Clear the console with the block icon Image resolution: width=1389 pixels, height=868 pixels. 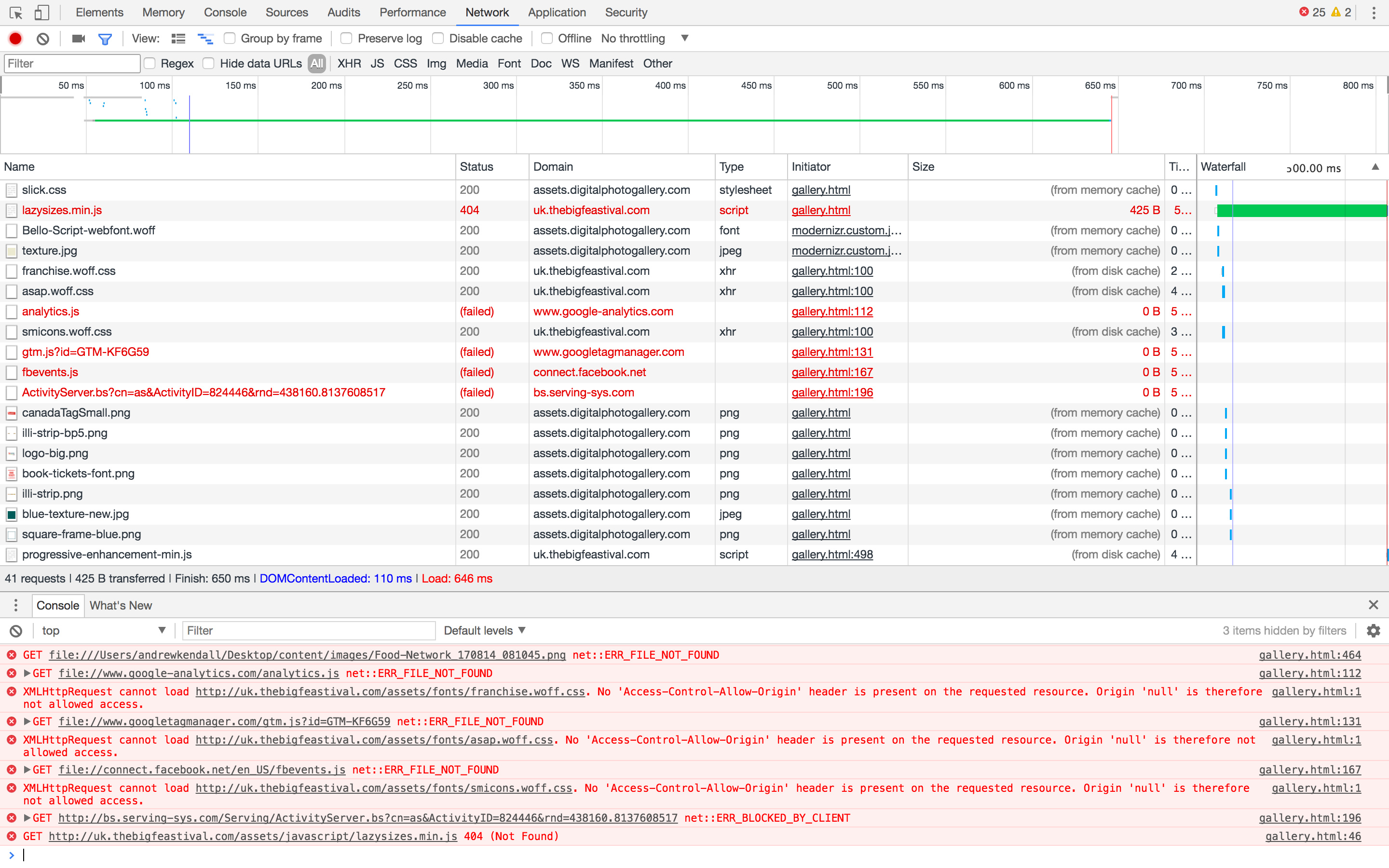16,630
